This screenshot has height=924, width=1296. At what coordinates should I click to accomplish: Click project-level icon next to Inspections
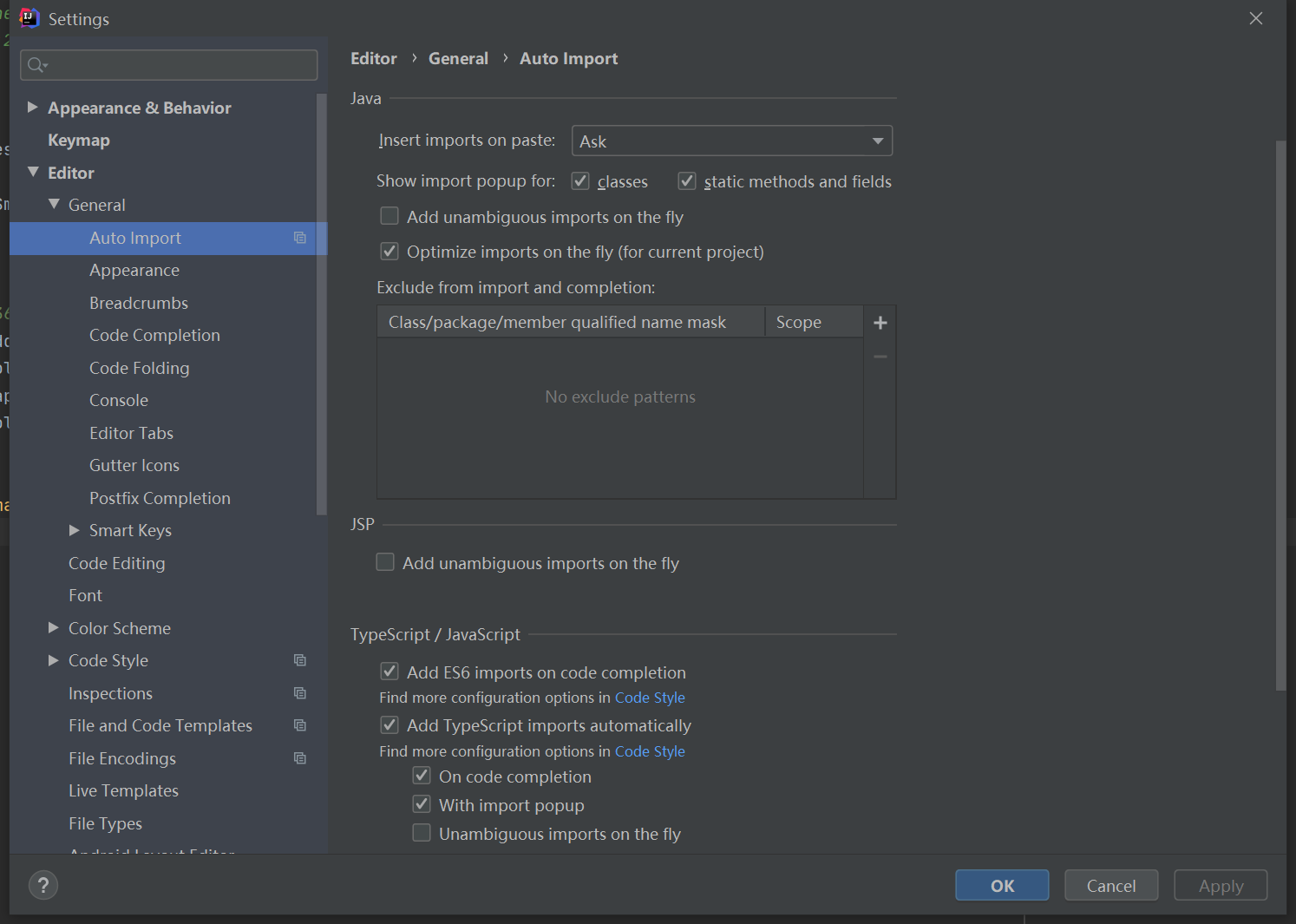300,693
